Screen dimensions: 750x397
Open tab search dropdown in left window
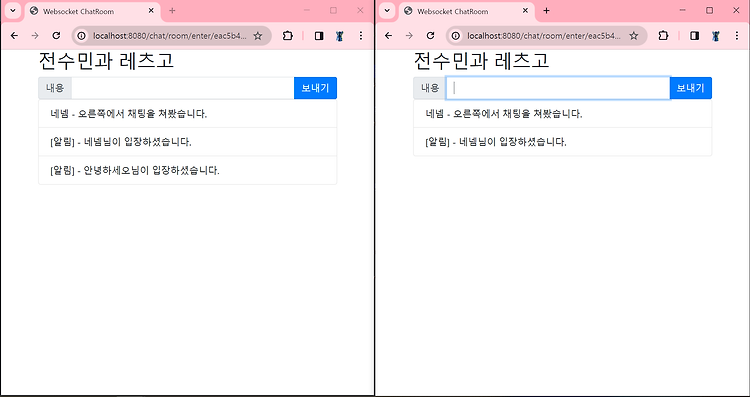point(13,11)
